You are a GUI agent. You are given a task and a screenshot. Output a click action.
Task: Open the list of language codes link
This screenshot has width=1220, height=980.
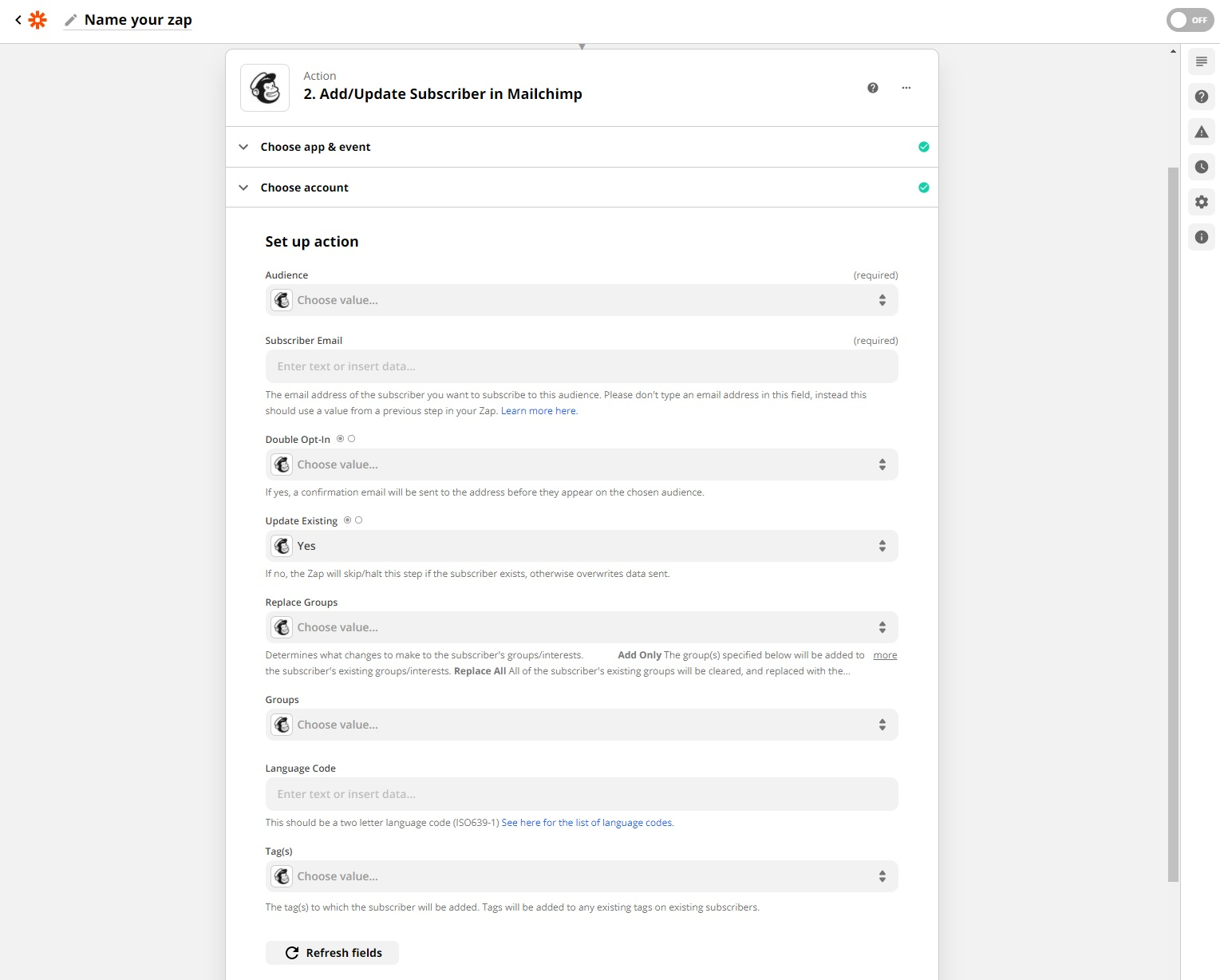point(588,823)
